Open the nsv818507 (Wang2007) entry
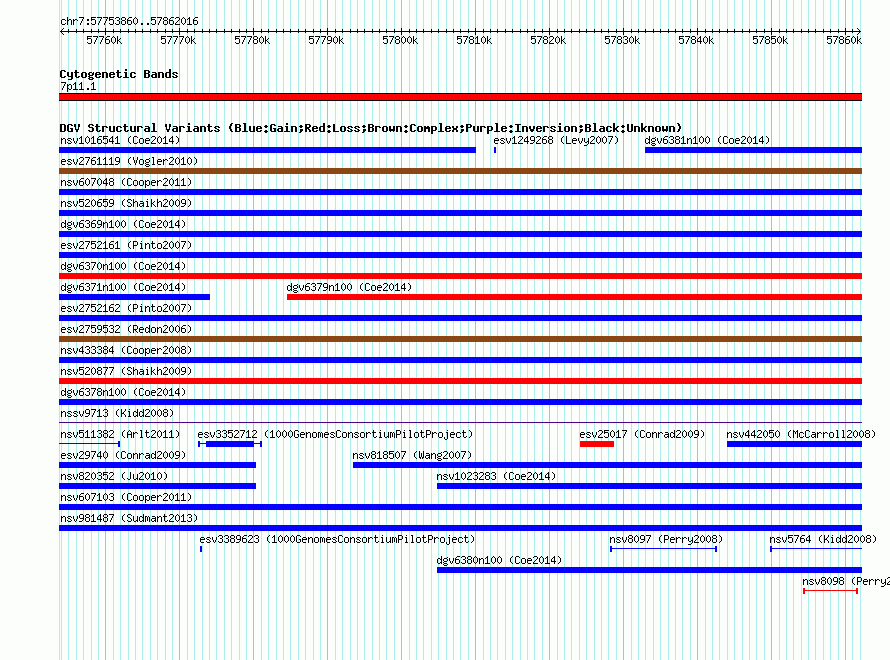The image size is (890, 660). [x=412, y=455]
